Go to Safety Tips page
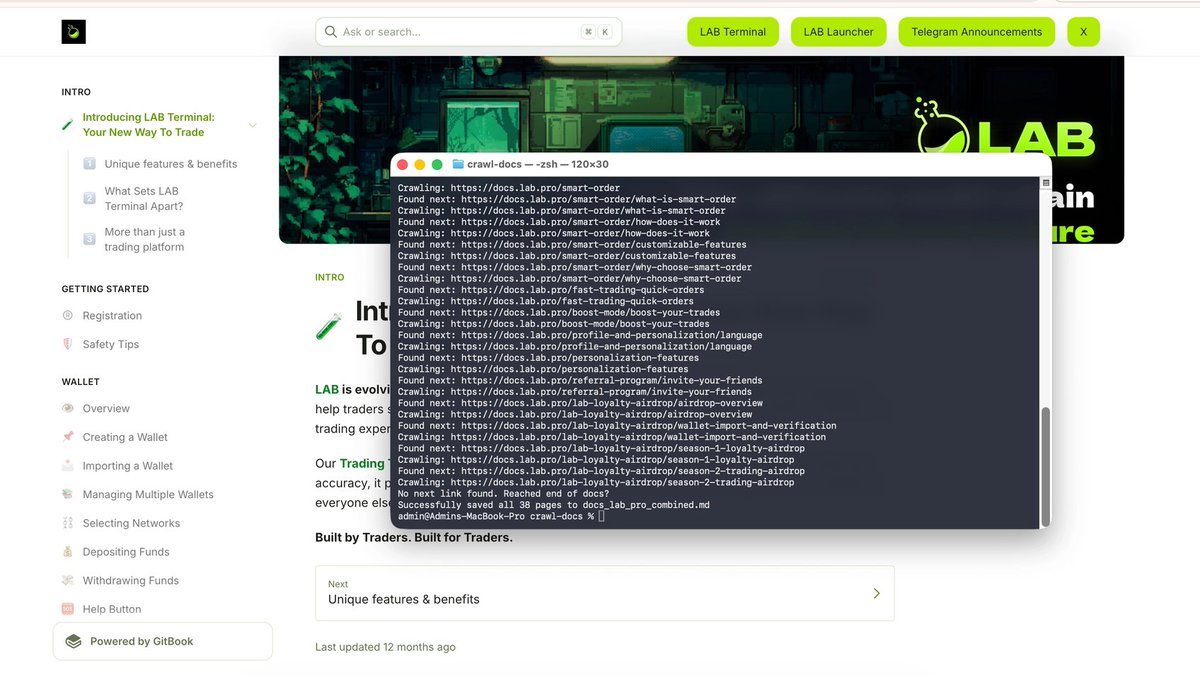The width and height of the screenshot is (1200, 675). (x=111, y=344)
